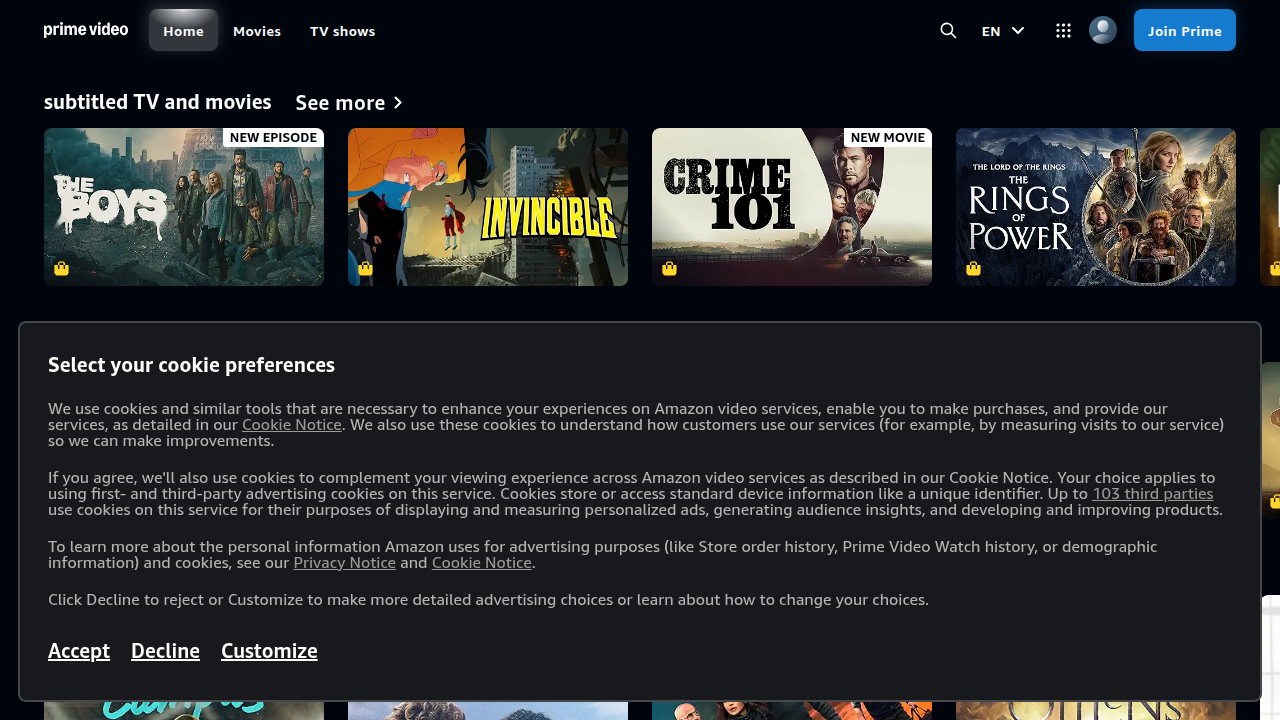Image resolution: width=1280 pixels, height=720 pixels.
Task: Click 'Select your cookie preferences' heading
Action: pos(191,365)
